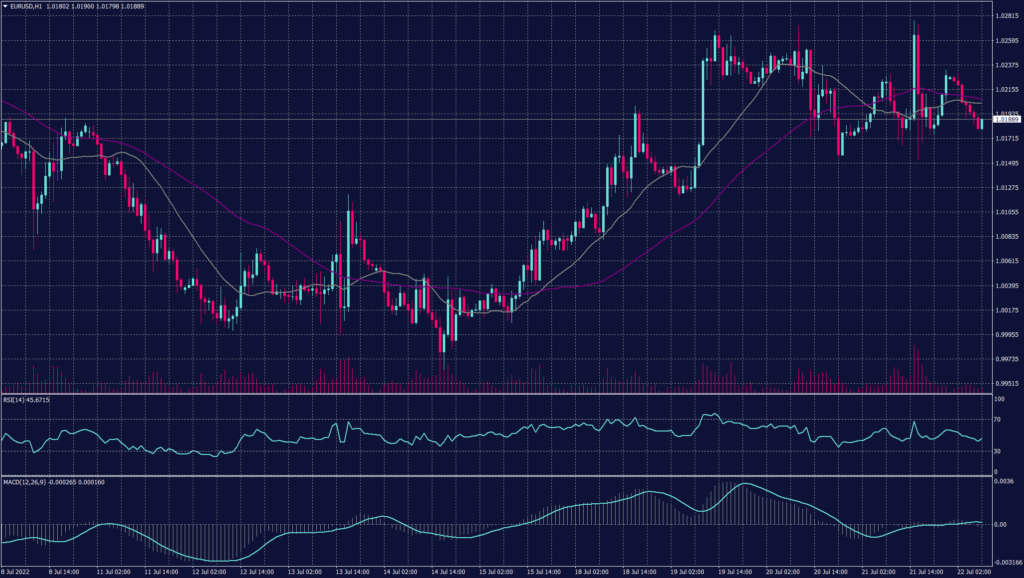This screenshot has width=1024, height=578.
Task: Select the 8 Jul 2022 timestamp label
Action: pyautogui.click(x=17, y=570)
